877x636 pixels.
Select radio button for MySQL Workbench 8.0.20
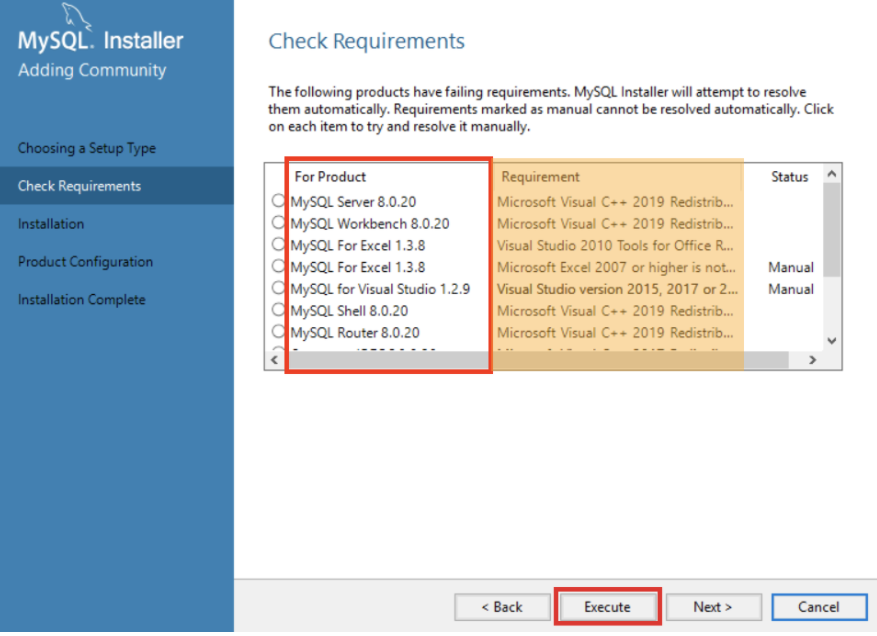[279, 222]
